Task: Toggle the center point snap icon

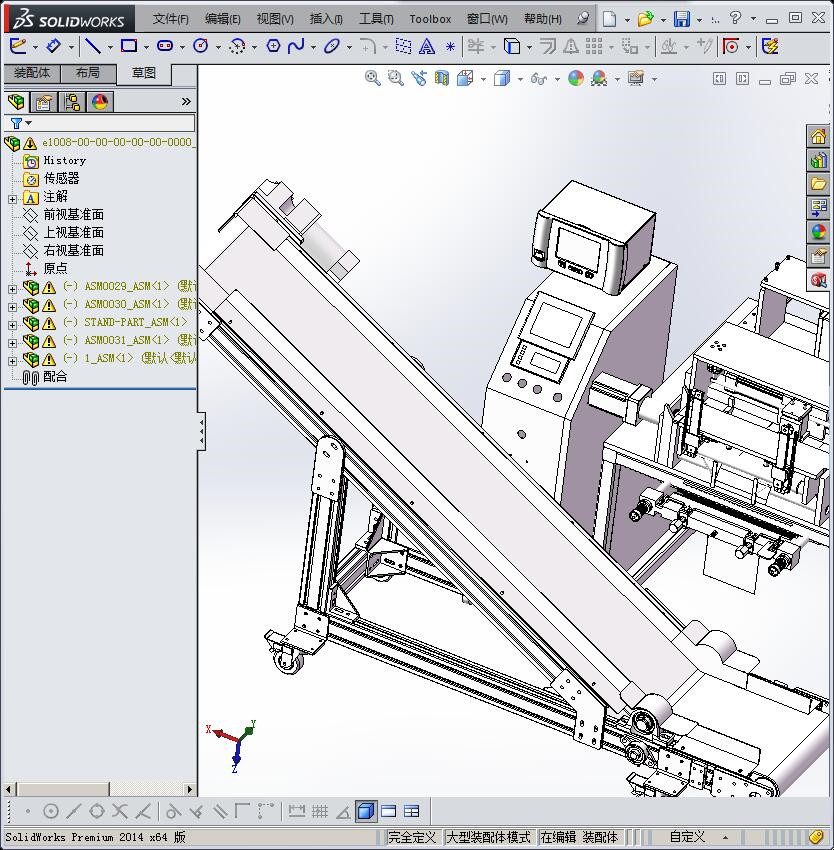Action: coord(51,811)
